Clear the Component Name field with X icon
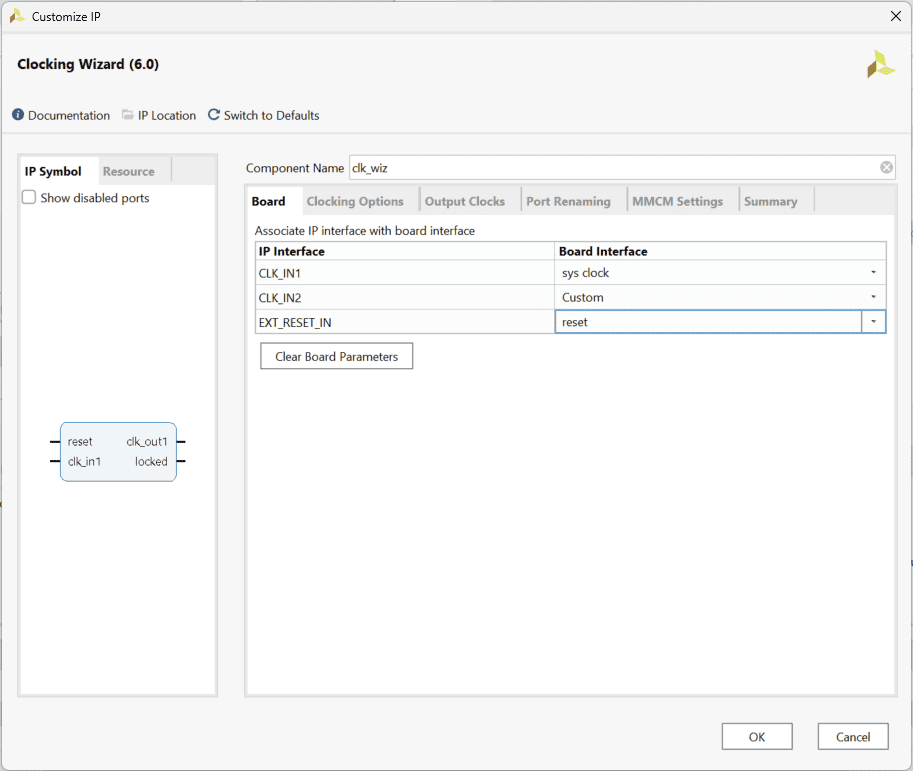Screen dimensions: 913x771 pyautogui.click(x=886, y=168)
